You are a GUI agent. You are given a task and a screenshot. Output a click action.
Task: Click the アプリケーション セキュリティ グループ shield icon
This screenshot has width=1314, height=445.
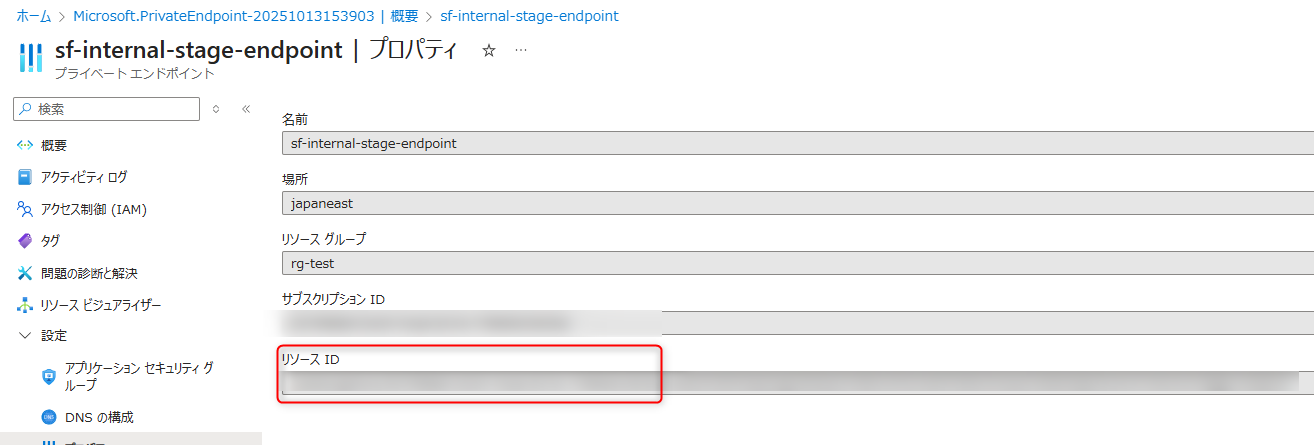coord(48,376)
